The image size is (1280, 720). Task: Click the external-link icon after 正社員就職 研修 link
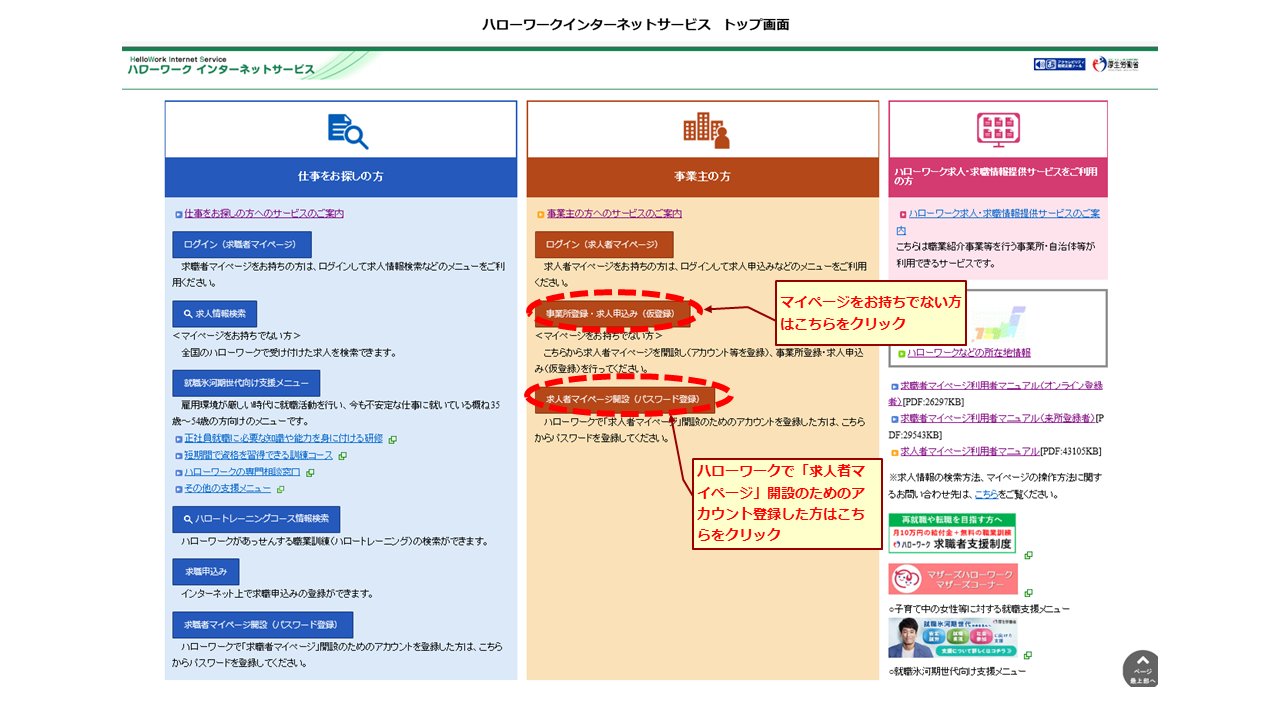pos(393,439)
